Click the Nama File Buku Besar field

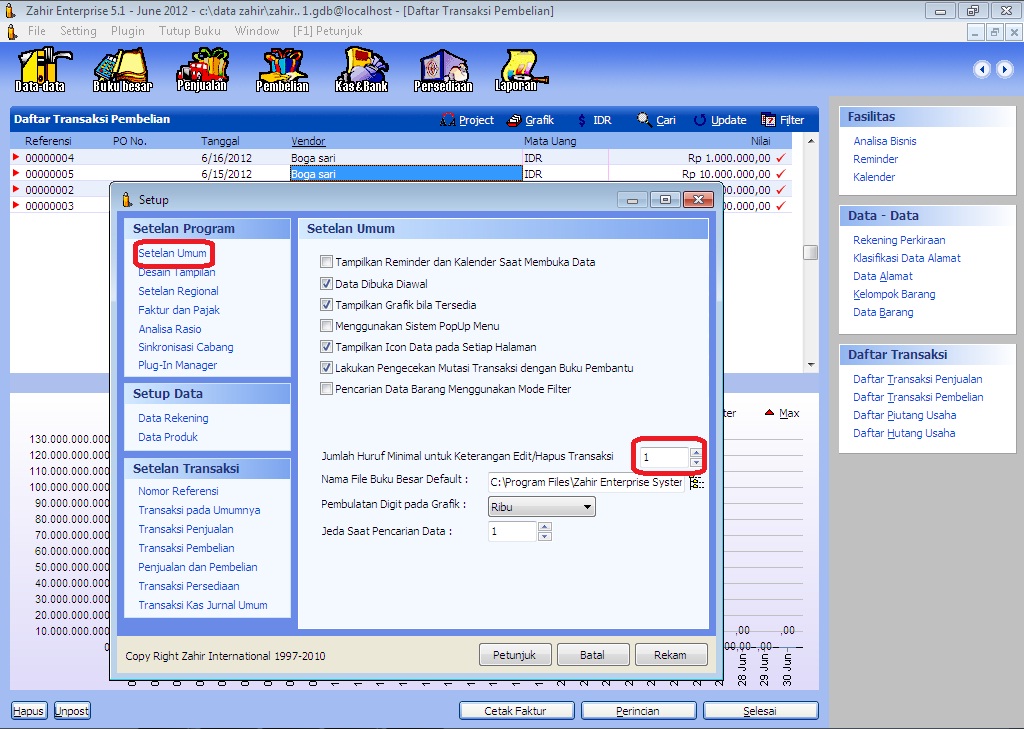585,482
